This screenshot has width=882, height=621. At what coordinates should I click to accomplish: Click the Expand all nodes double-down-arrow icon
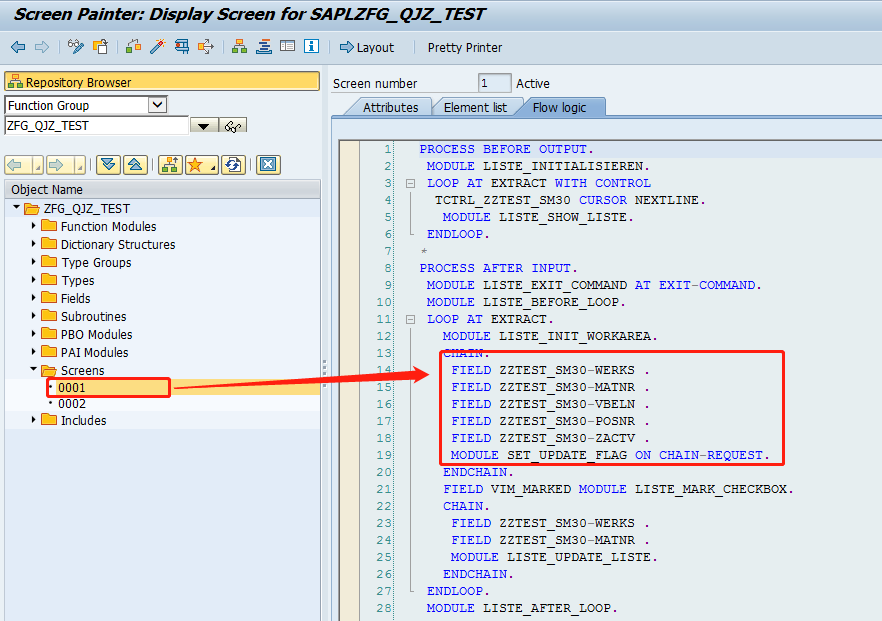pos(109,165)
